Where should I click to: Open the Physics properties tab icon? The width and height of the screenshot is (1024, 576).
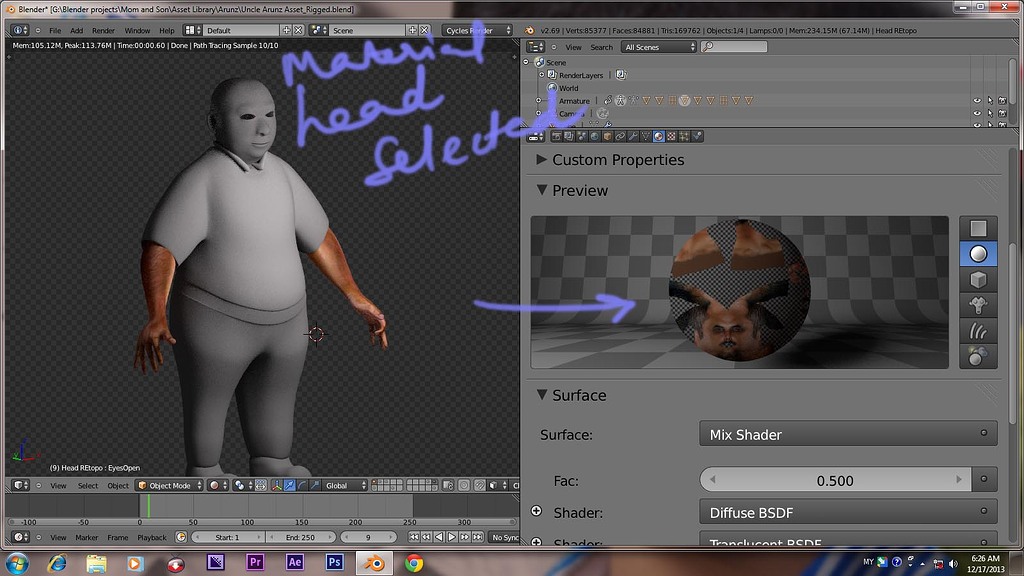coord(697,136)
